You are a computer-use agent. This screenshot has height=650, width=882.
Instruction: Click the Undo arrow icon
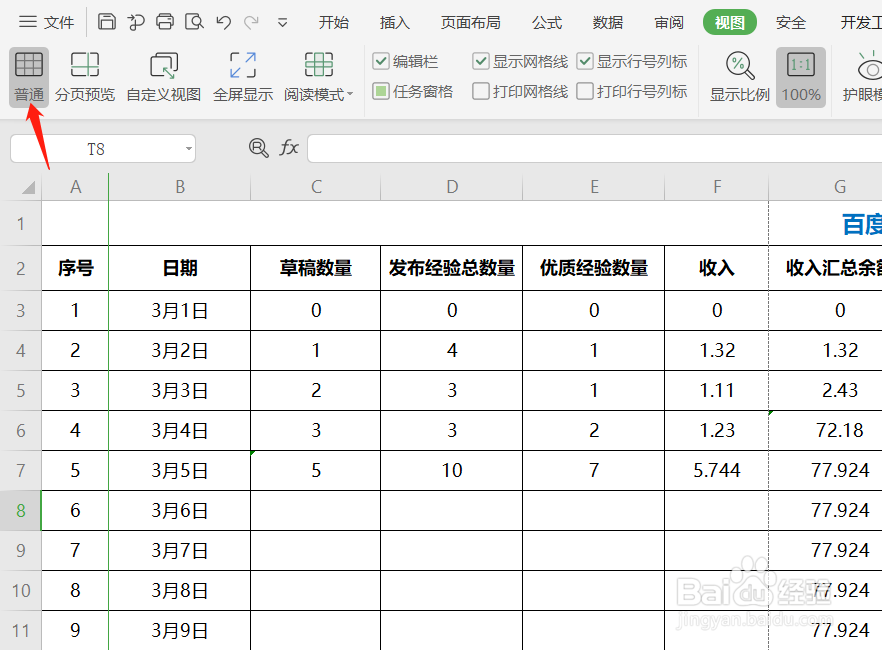tap(221, 20)
